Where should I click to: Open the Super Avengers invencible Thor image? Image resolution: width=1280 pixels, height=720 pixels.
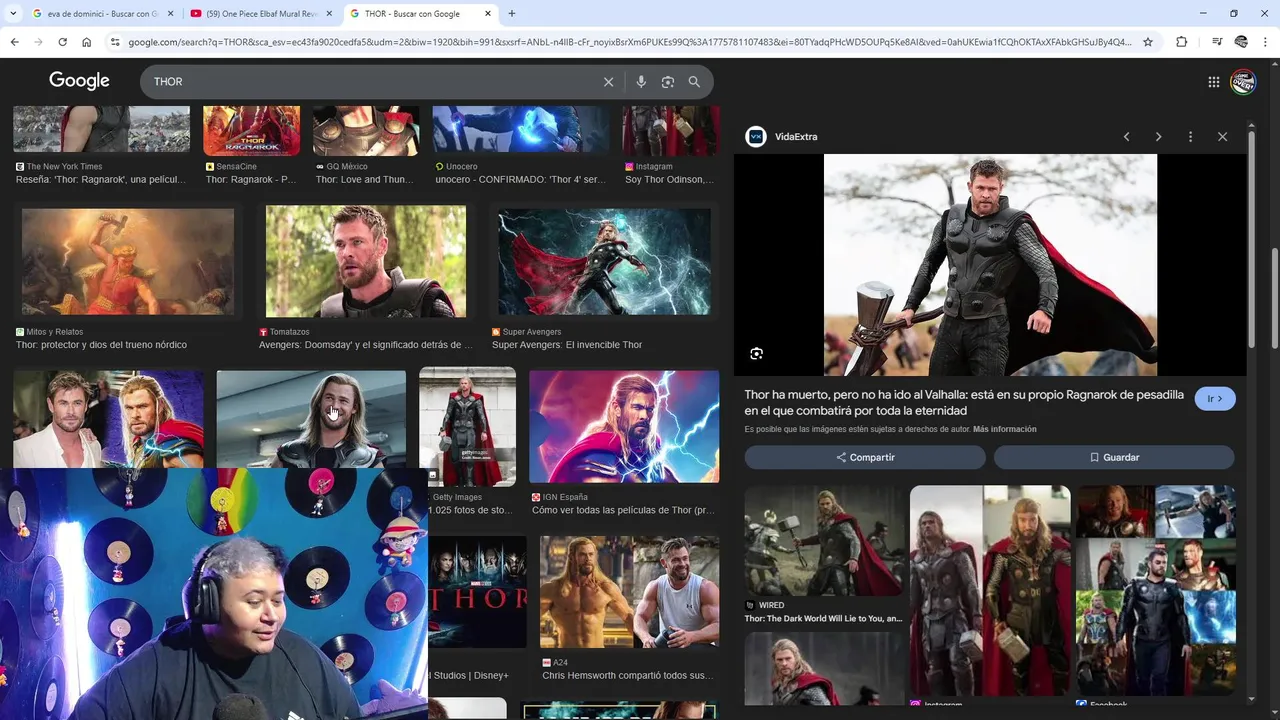(x=605, y=262)
